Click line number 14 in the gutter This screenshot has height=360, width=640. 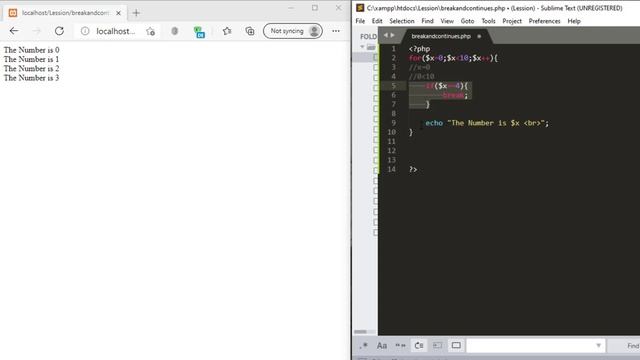coord(391,169)
